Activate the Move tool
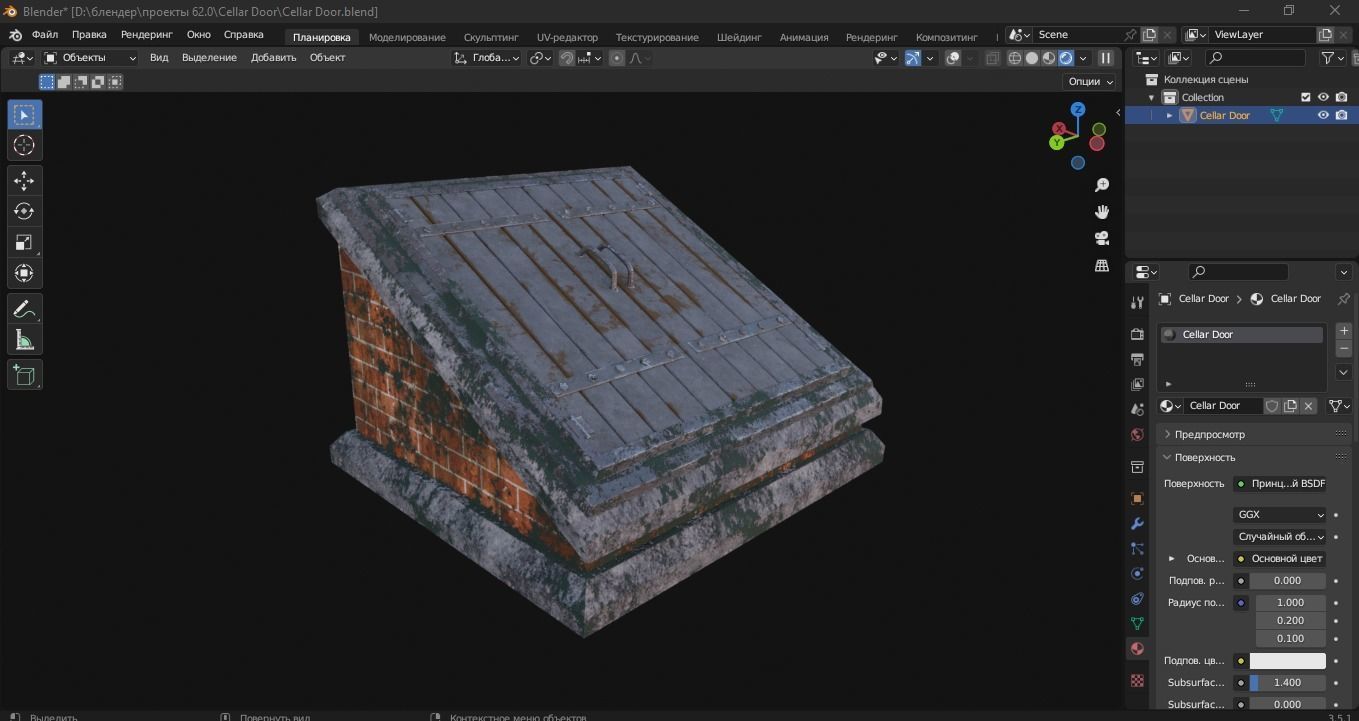Screen dimensions: 1359x721 coord(24,181)
